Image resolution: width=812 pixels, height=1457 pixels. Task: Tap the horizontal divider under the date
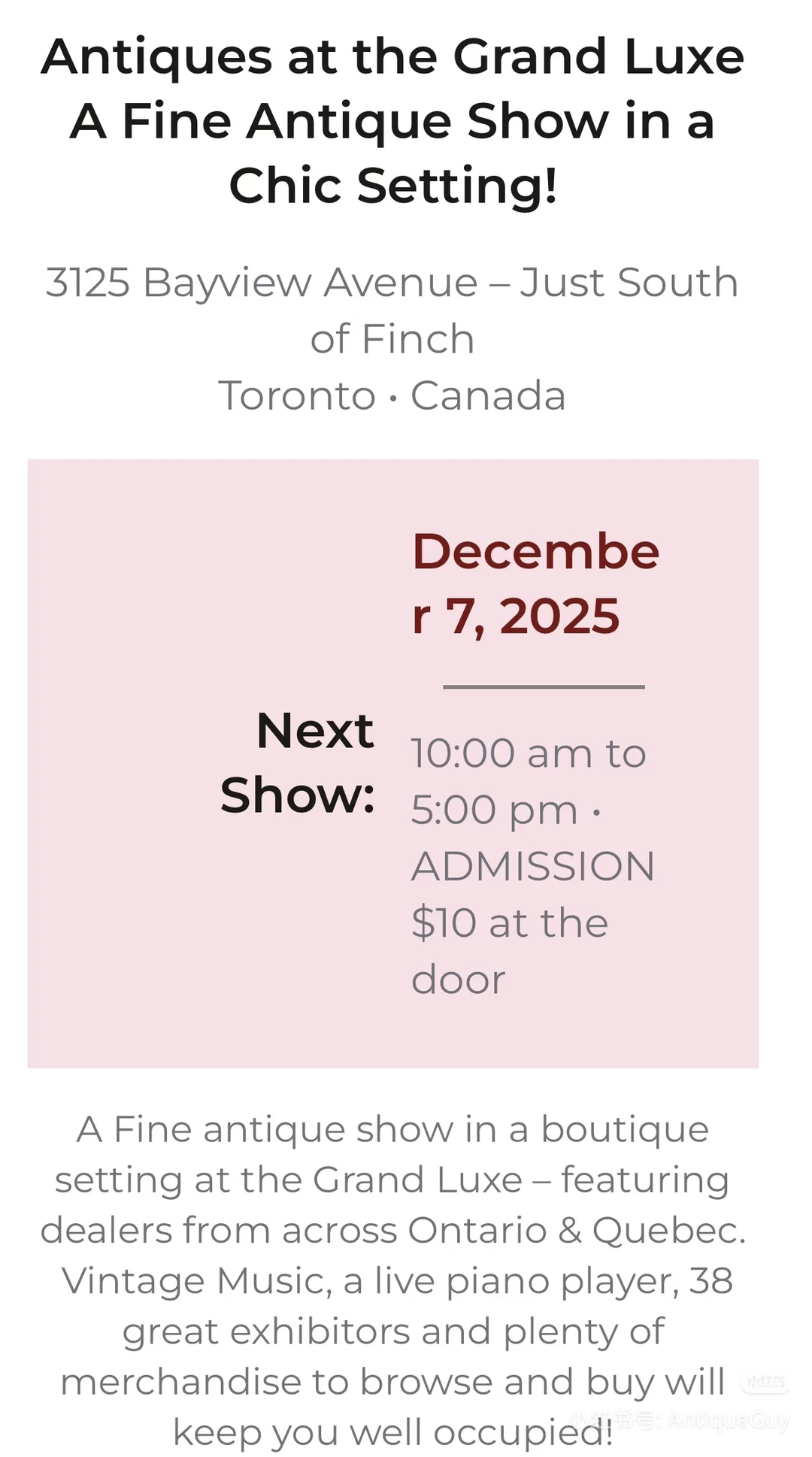544,686
